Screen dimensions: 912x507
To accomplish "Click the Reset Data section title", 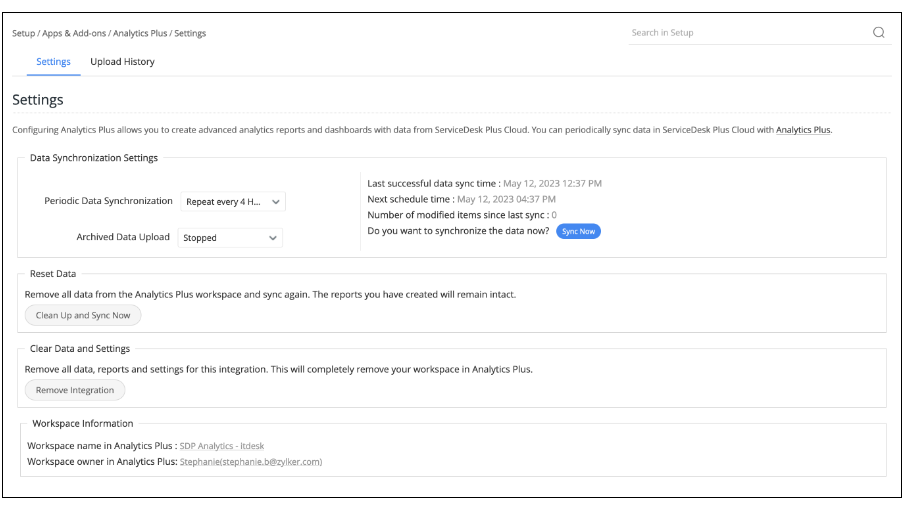I will [53, 274].
